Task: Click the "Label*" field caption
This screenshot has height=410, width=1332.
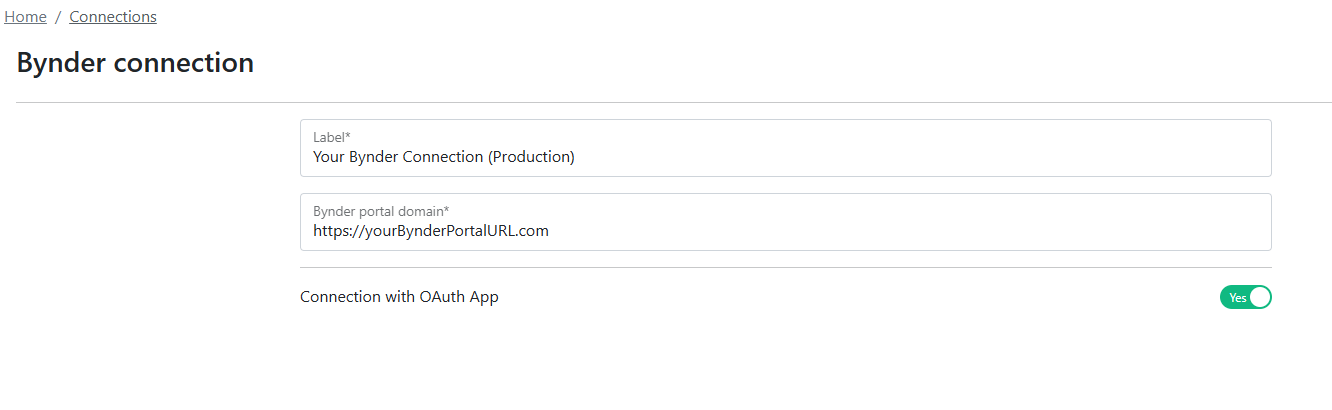Action: coord(331,137)
